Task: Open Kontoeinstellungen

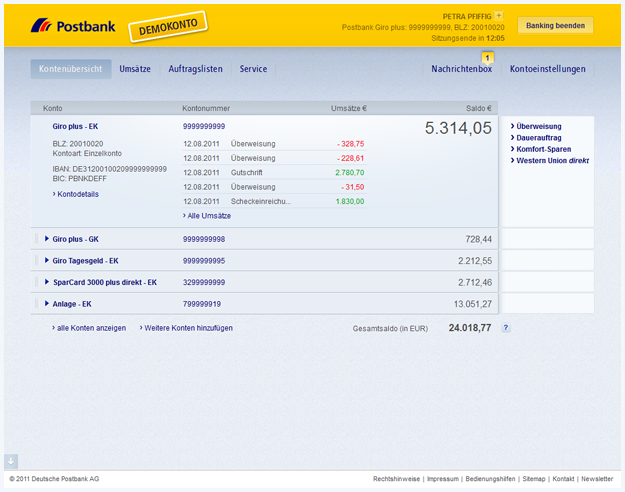Action: pyautogui.click(x=548, y=69)
